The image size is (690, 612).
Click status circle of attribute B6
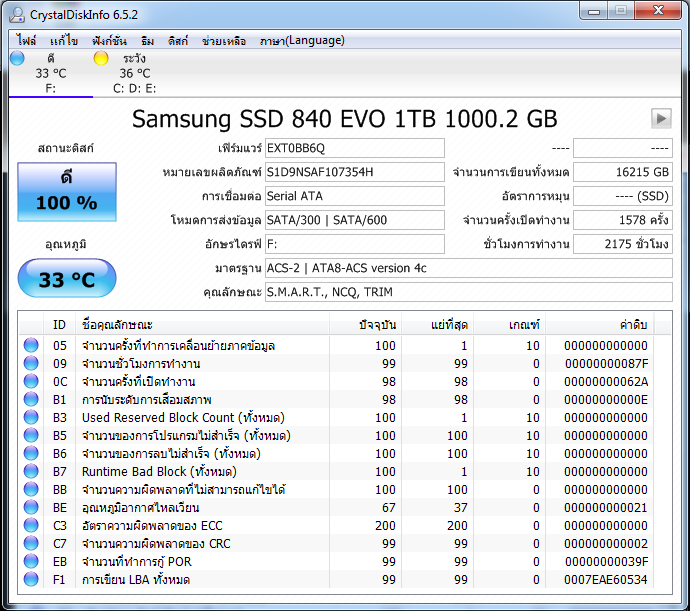pyautogui.click(x=31, y=453)
